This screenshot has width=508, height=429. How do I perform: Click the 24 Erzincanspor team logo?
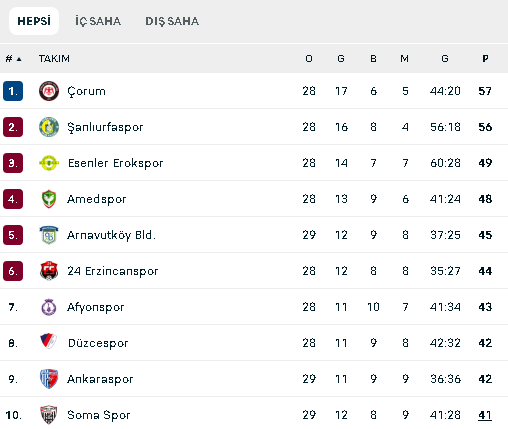pos(49,271)
